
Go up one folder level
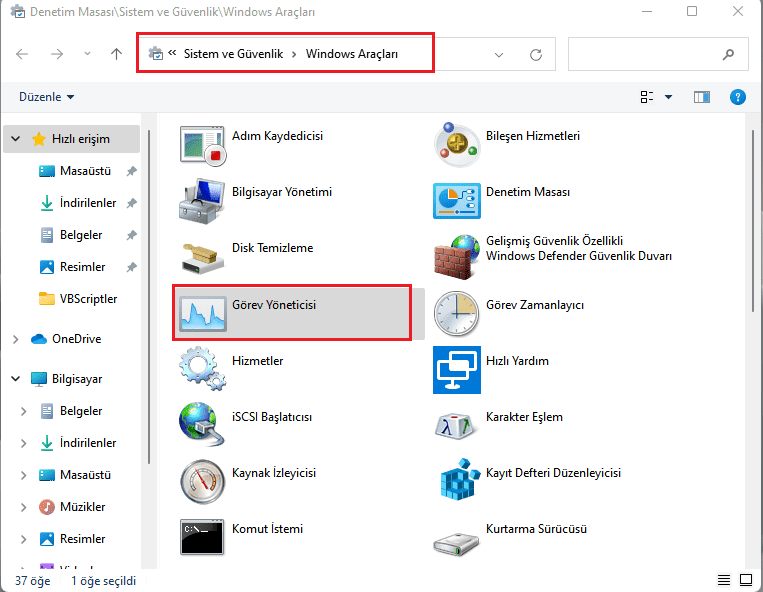[116, 54]
